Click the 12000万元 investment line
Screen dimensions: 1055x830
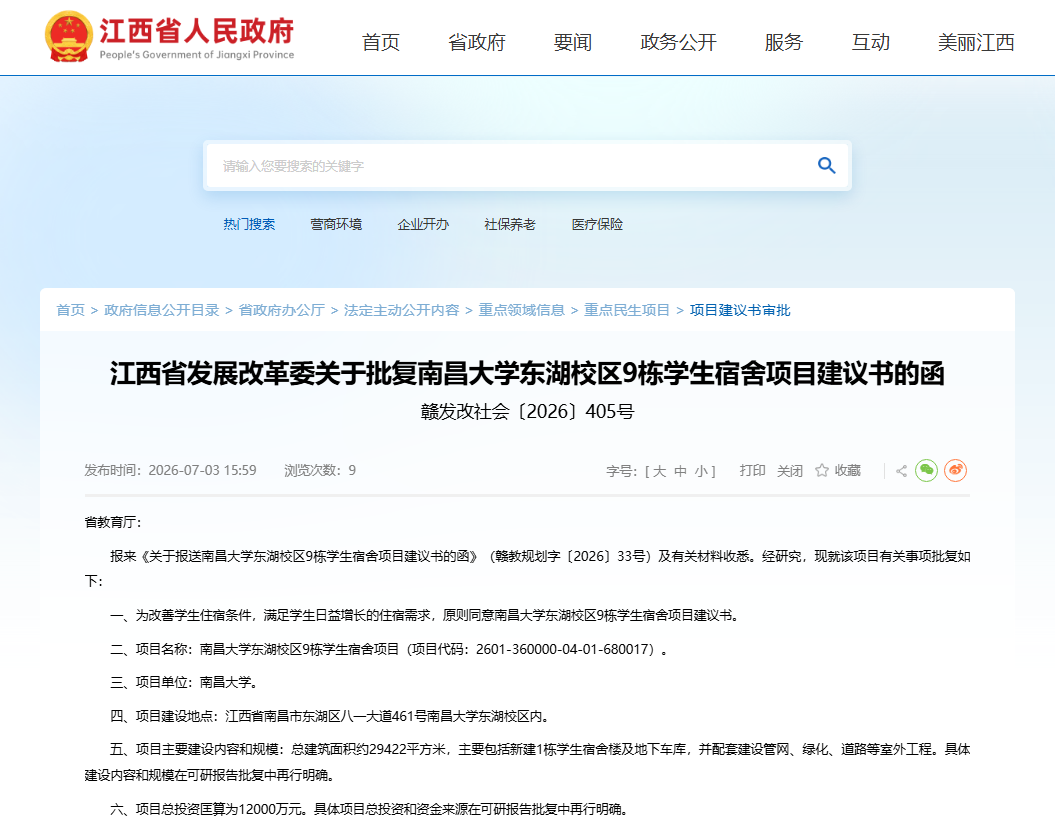click(x=370, y=809)
